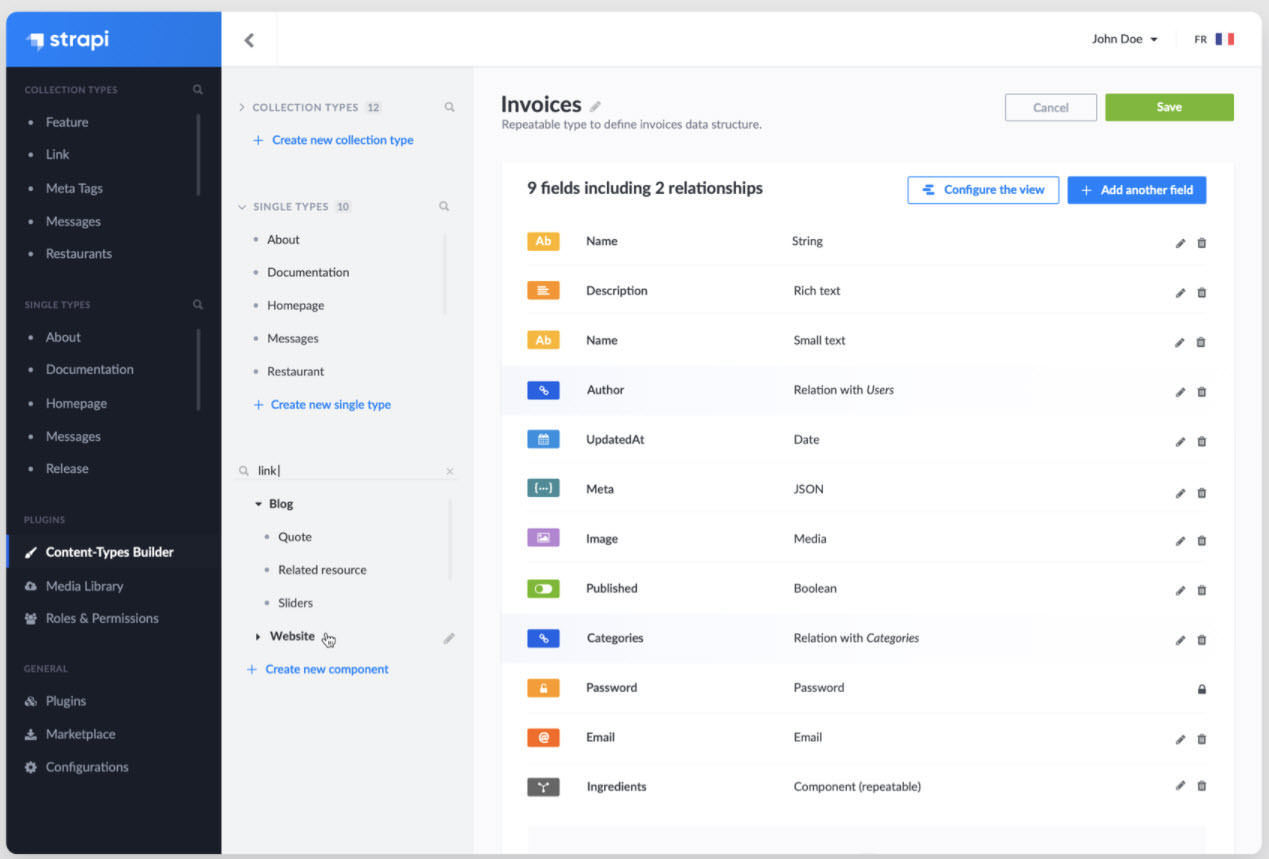Delete the String Name field
Viewport: 1269px width, 859px height.
tap(1202, 243)
